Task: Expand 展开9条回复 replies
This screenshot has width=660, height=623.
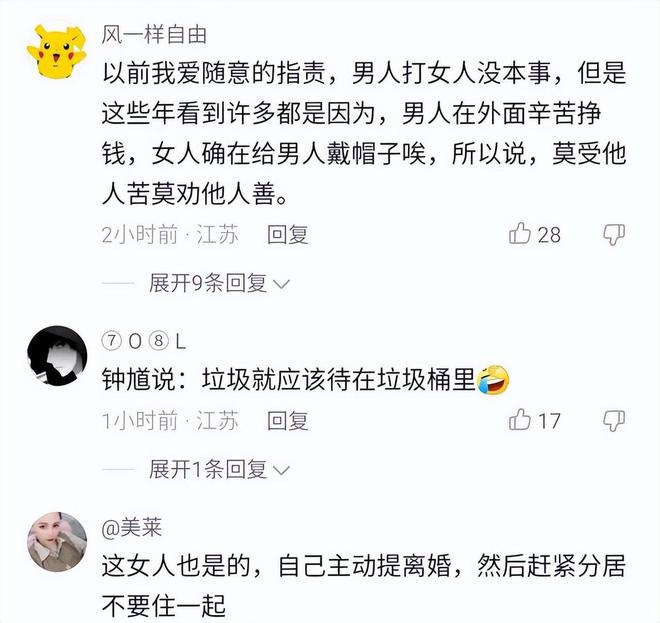Action: point(208,283)
